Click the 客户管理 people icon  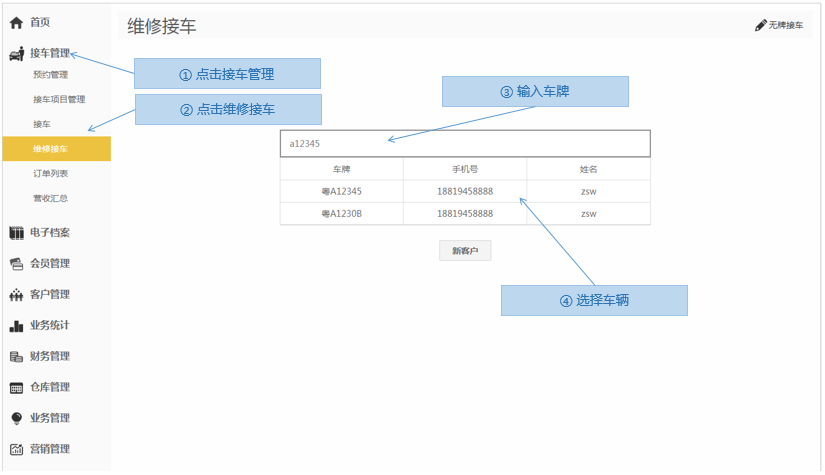16,295
